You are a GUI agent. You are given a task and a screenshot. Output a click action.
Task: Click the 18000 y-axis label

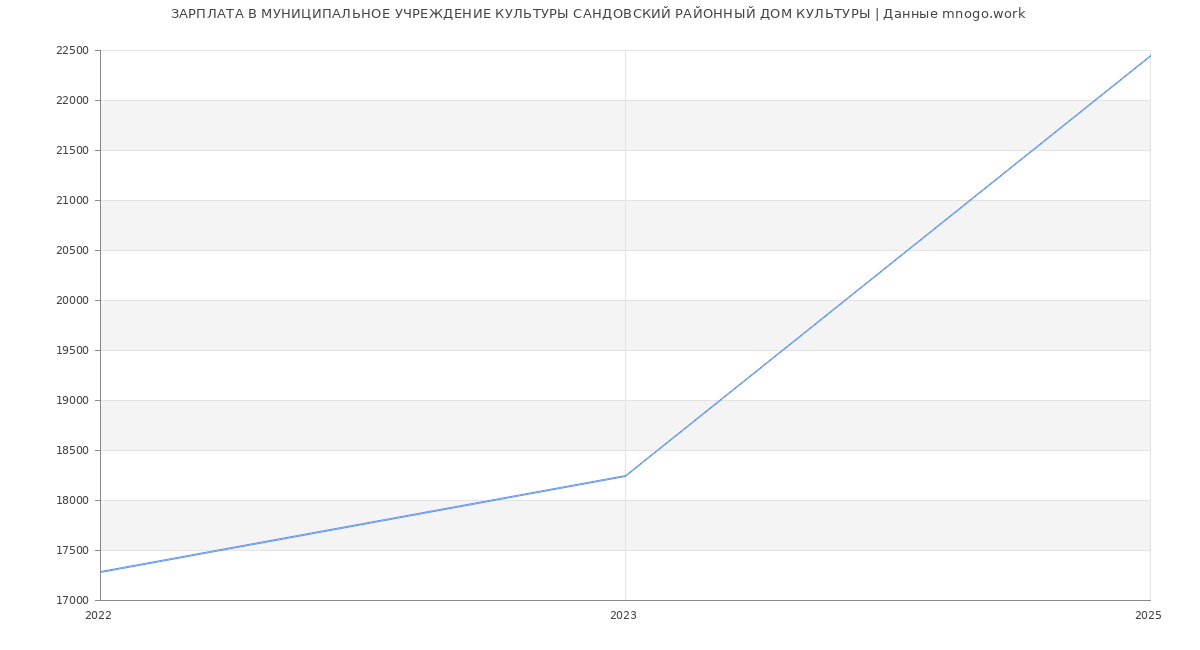[x=73, y=501]
